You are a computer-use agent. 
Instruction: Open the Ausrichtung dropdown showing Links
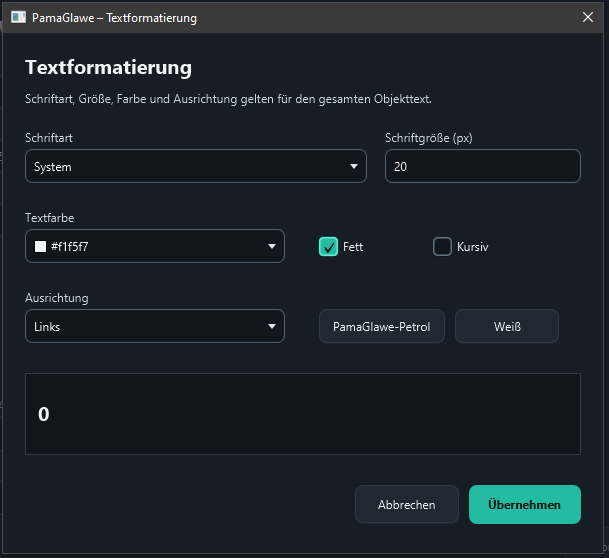click(155, 326)
